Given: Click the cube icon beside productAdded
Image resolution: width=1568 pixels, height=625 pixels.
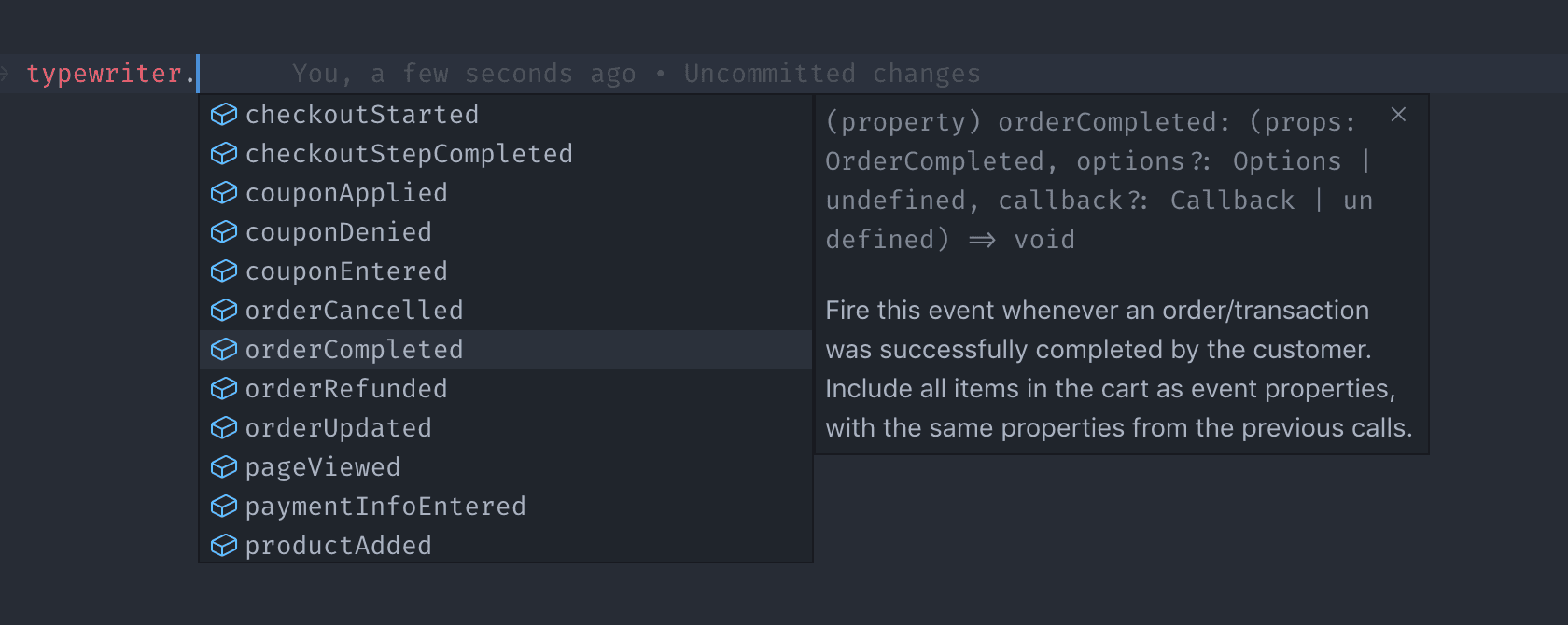Looking at the screenshot, I should [224, 545].
